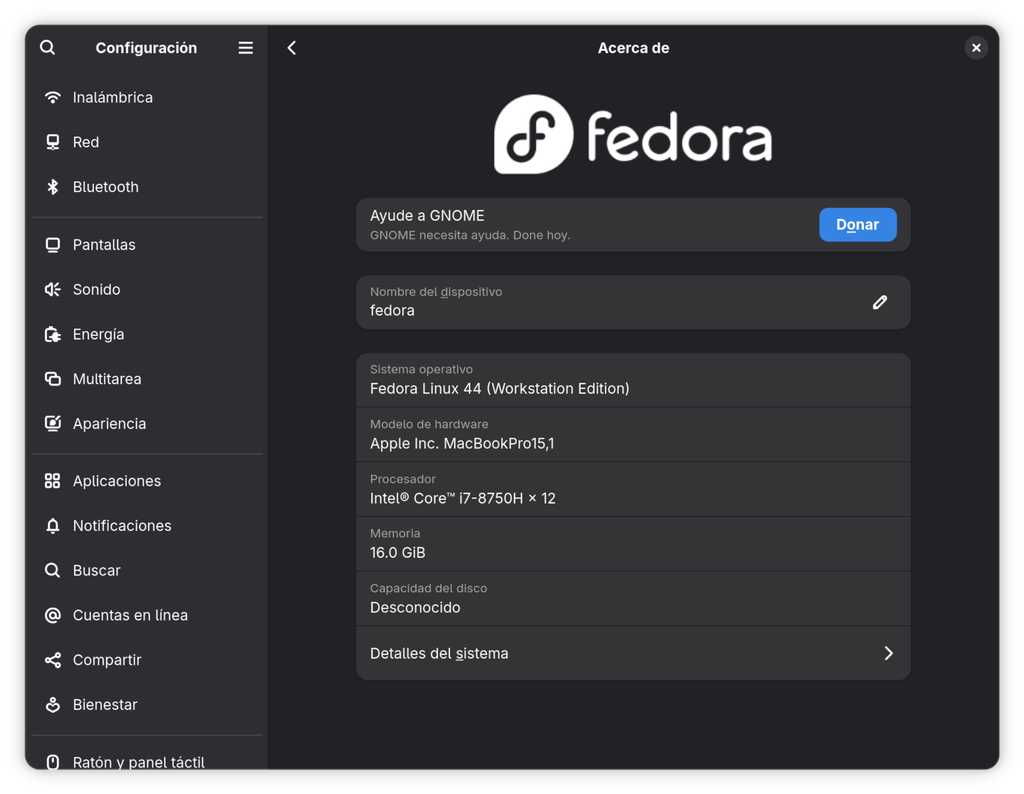This screenshot has width=1024, height=794.
Task: Close the Configuración window
Action: click(976, 48)
